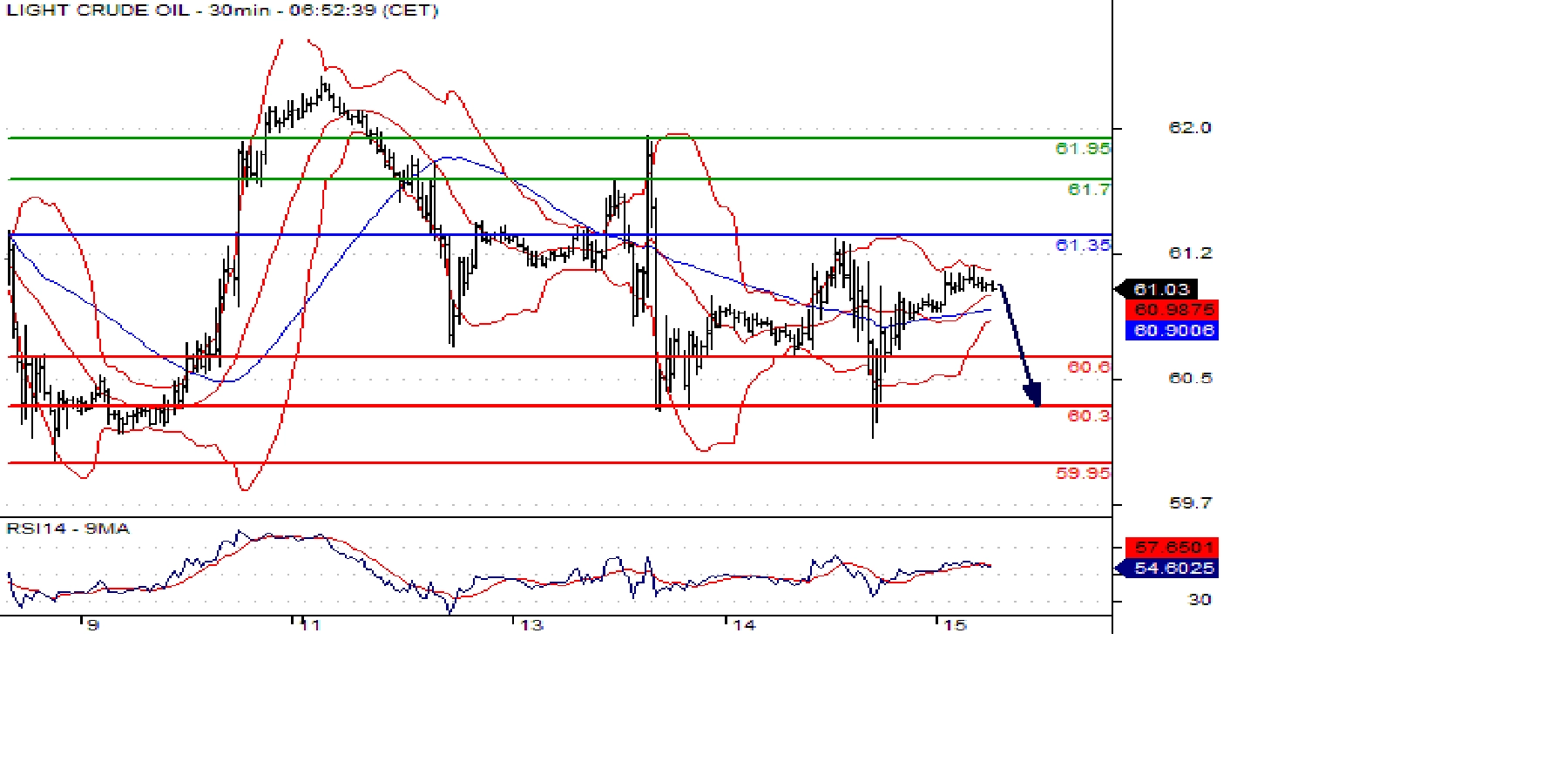The image size is (1568, 761).
Task: Click the 59.7 price axis label
Action: pyautogui.click(x=1189, y=503)
